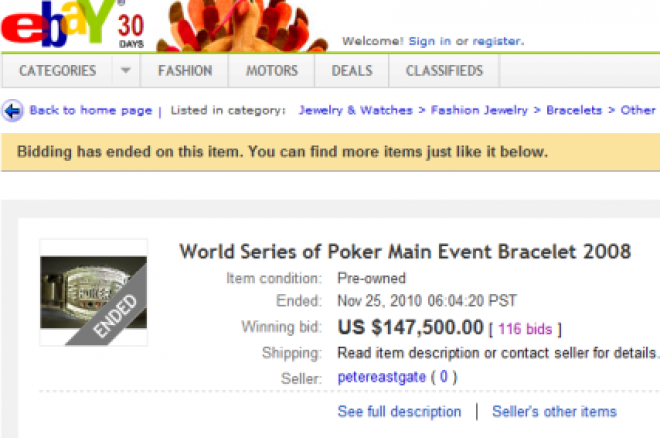This screenshot has height=438, width=660.
Task: Open the Other category link
Action: (638, 110)
